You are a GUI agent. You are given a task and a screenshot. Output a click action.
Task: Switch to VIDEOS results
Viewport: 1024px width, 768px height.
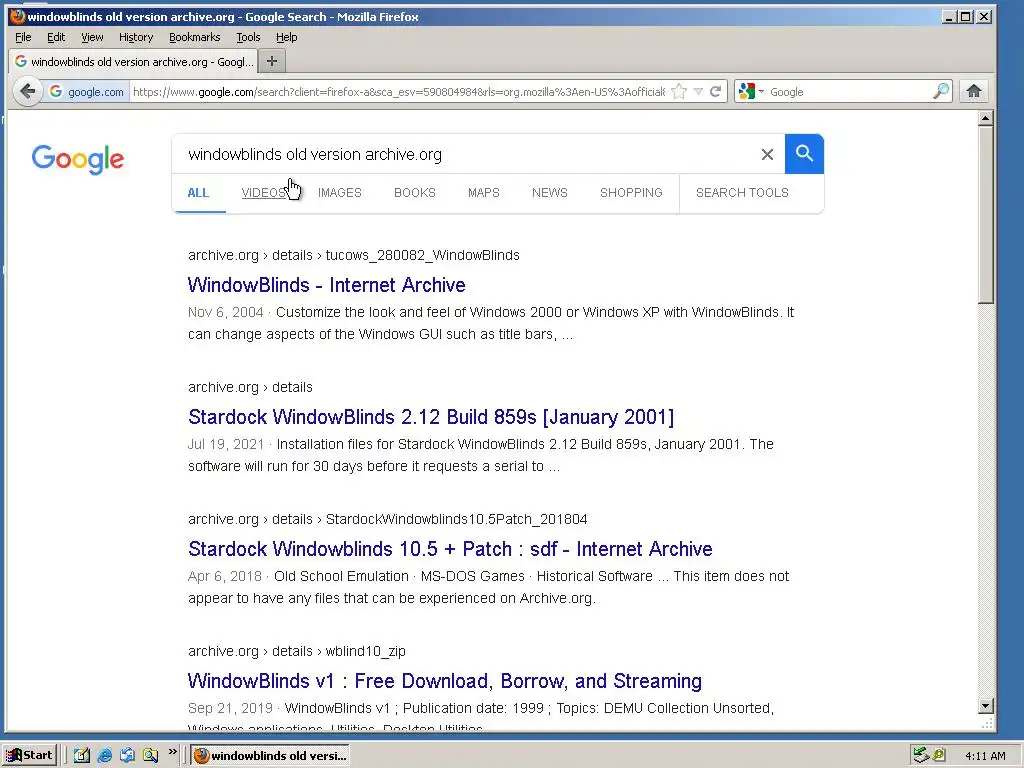(264, 193)
